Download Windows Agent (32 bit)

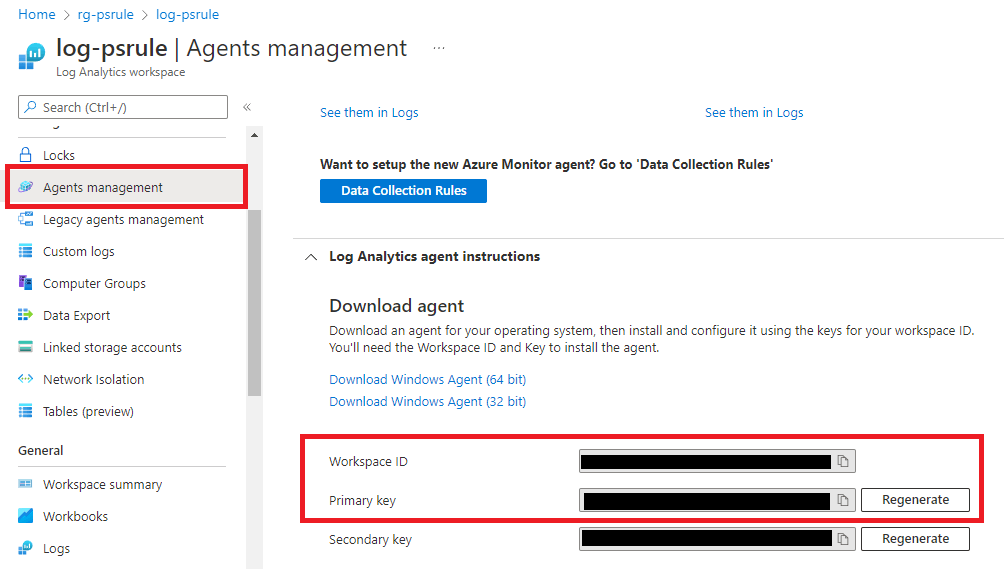coord(427,401)
